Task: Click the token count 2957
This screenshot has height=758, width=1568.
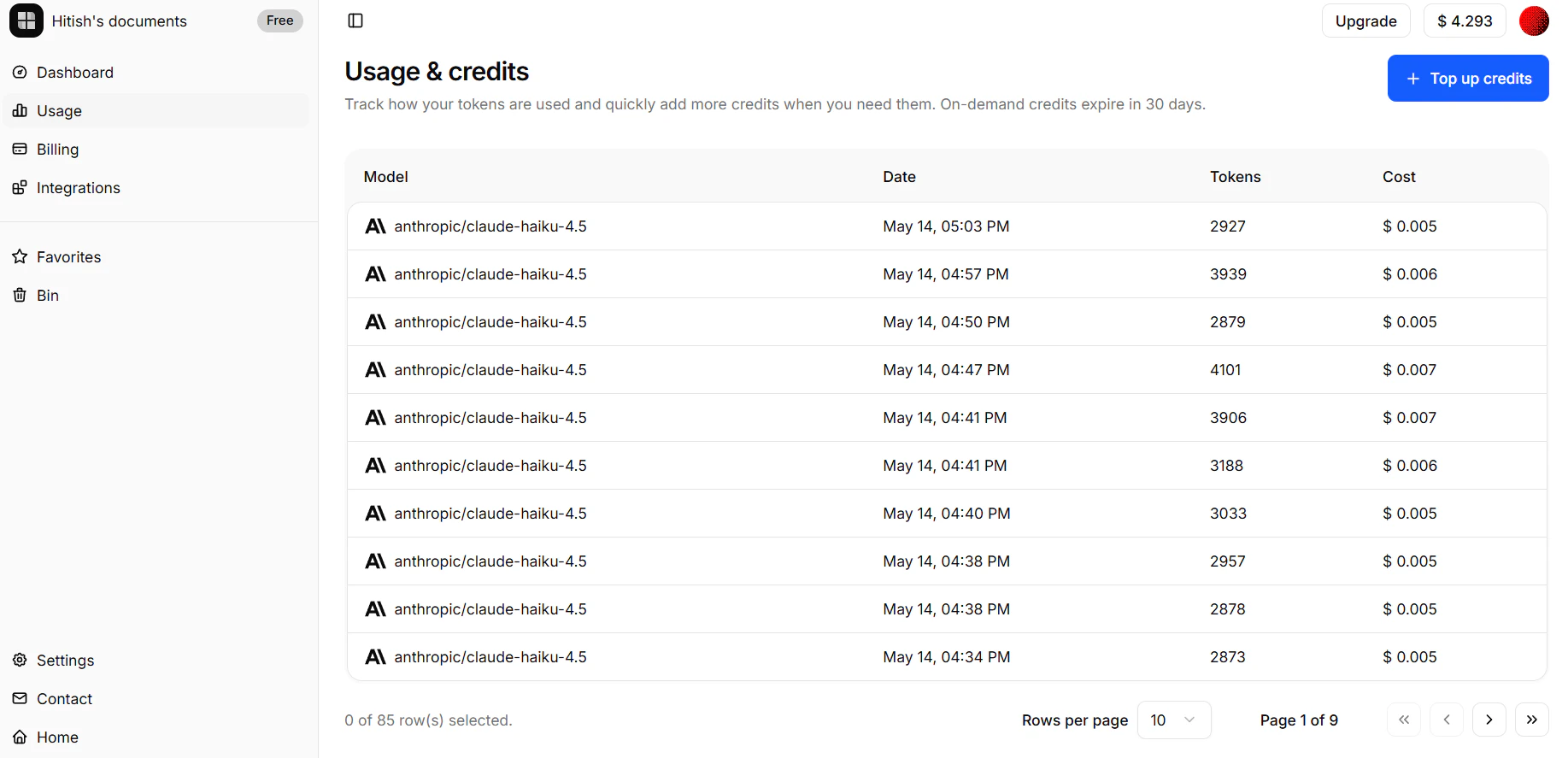Action: click(1228, 561)
